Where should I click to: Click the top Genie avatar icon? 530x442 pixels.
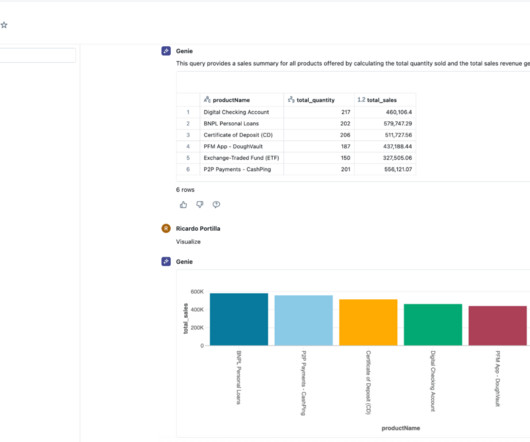click(166, 51)
